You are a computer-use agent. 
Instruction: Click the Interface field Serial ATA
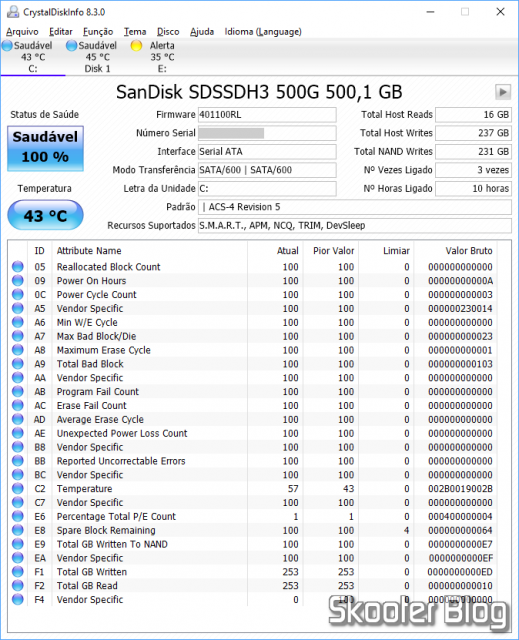pyautogui.click(x=267, y=151)
